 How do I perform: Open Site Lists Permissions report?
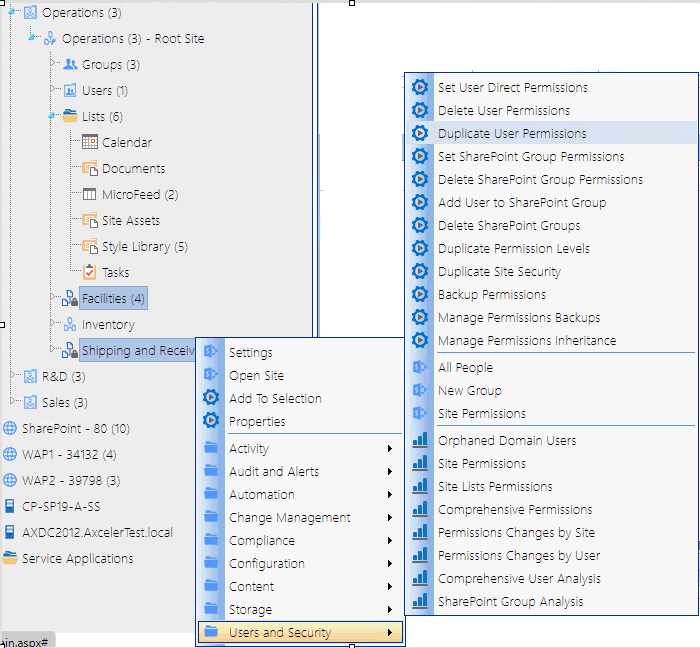pyautogui.click(x=552, y=486)
